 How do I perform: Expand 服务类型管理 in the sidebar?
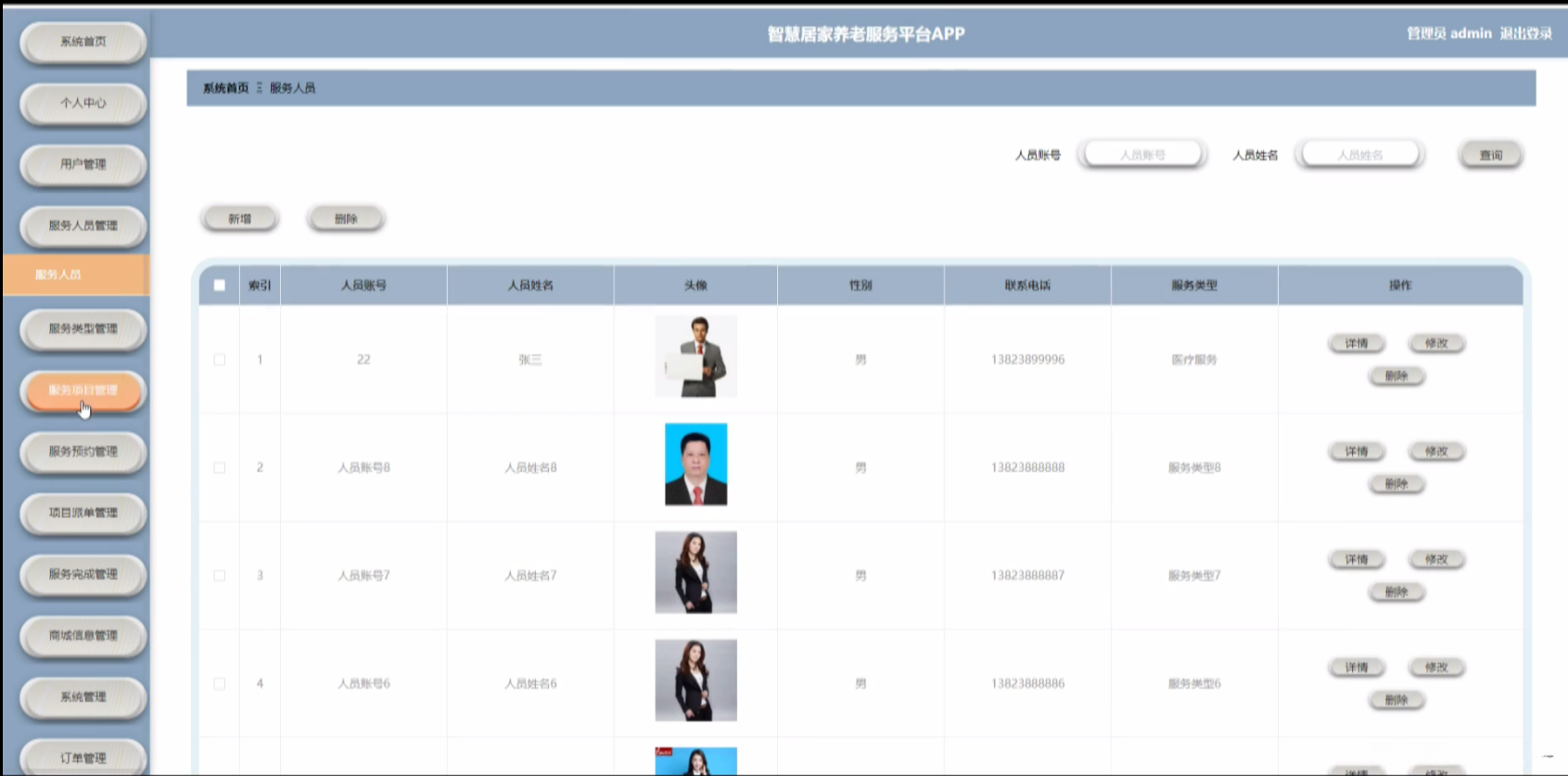83,328
